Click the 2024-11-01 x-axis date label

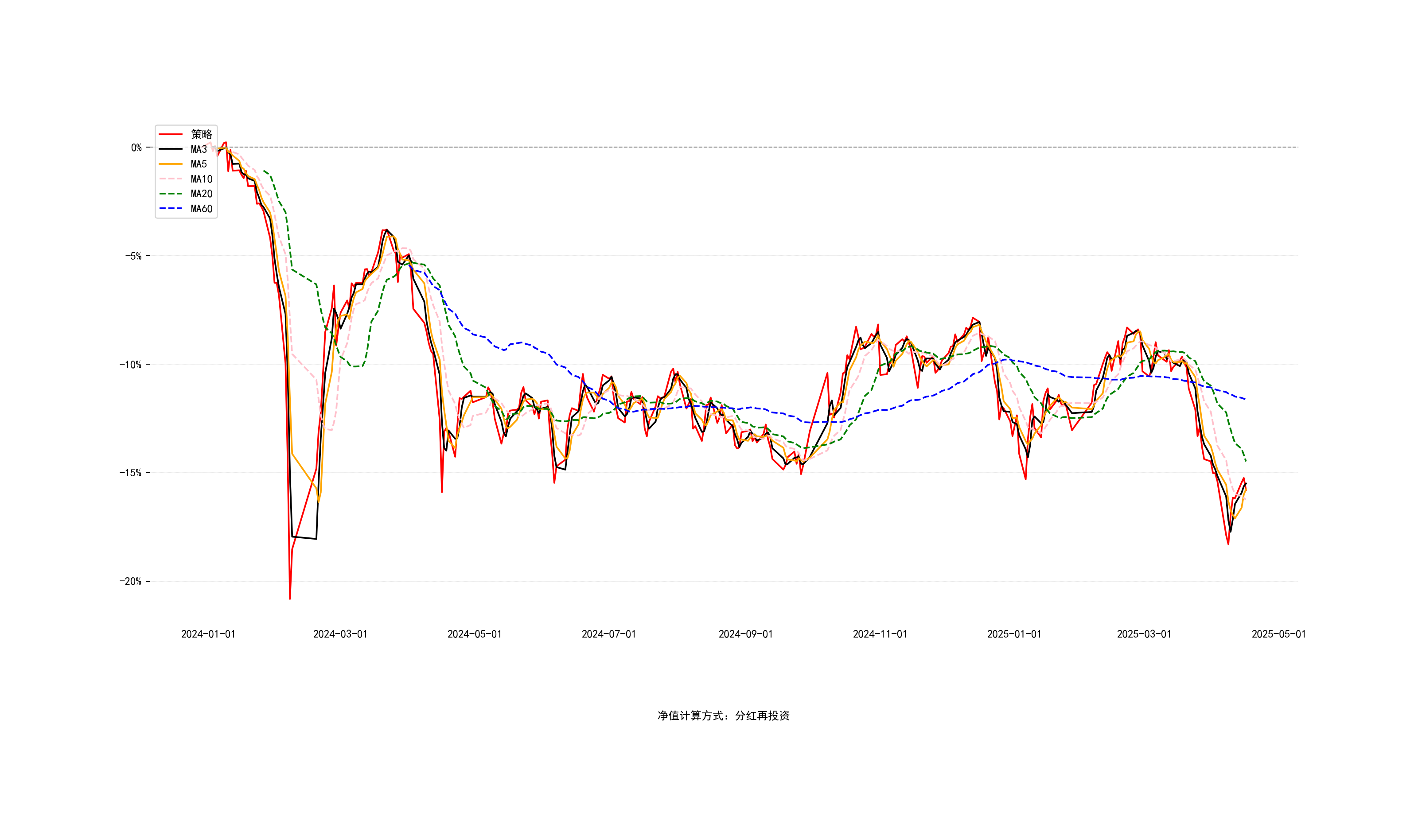880,634
